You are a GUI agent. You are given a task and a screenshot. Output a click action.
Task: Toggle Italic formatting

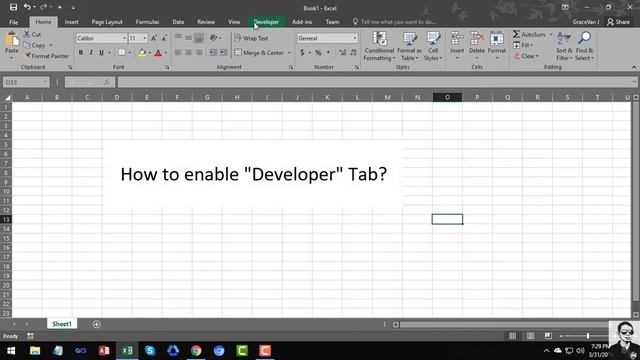(91, 53)
